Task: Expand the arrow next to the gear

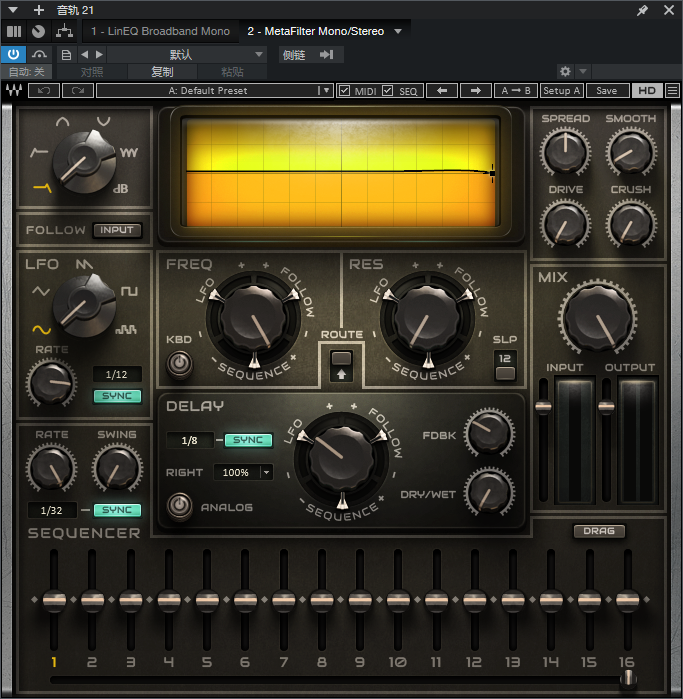Action: coord(583,71)
